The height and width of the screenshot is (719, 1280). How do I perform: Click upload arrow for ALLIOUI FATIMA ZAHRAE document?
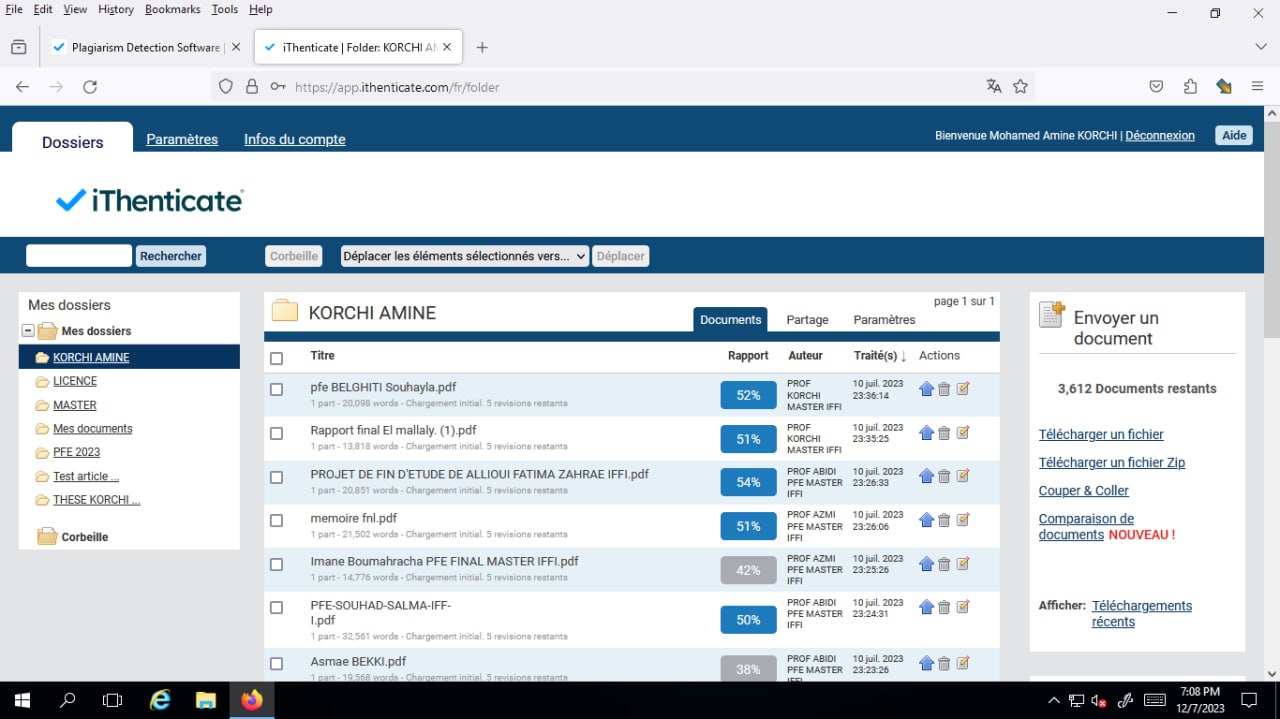coord(926,476)
